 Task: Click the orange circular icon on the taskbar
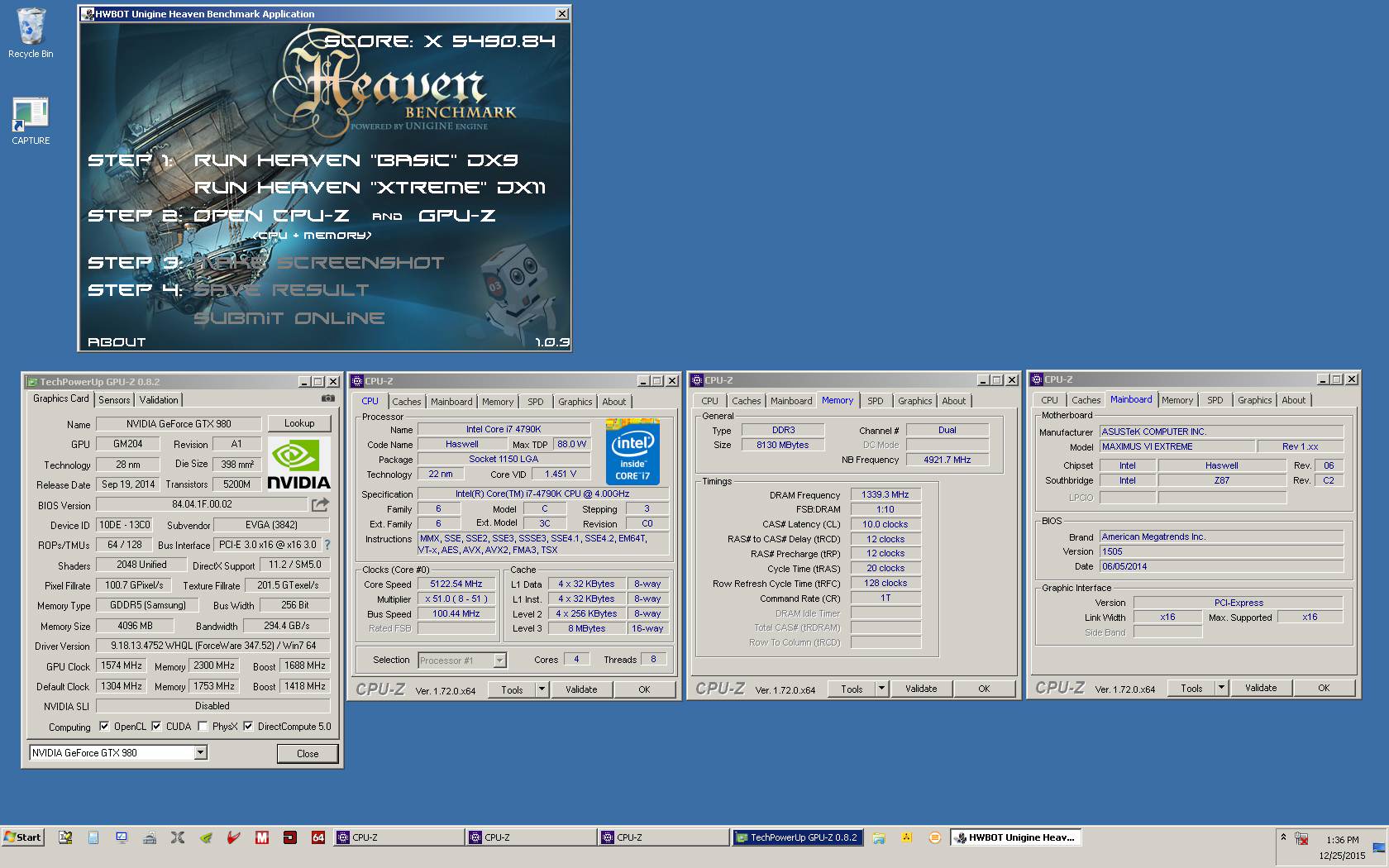pos(935,837)
